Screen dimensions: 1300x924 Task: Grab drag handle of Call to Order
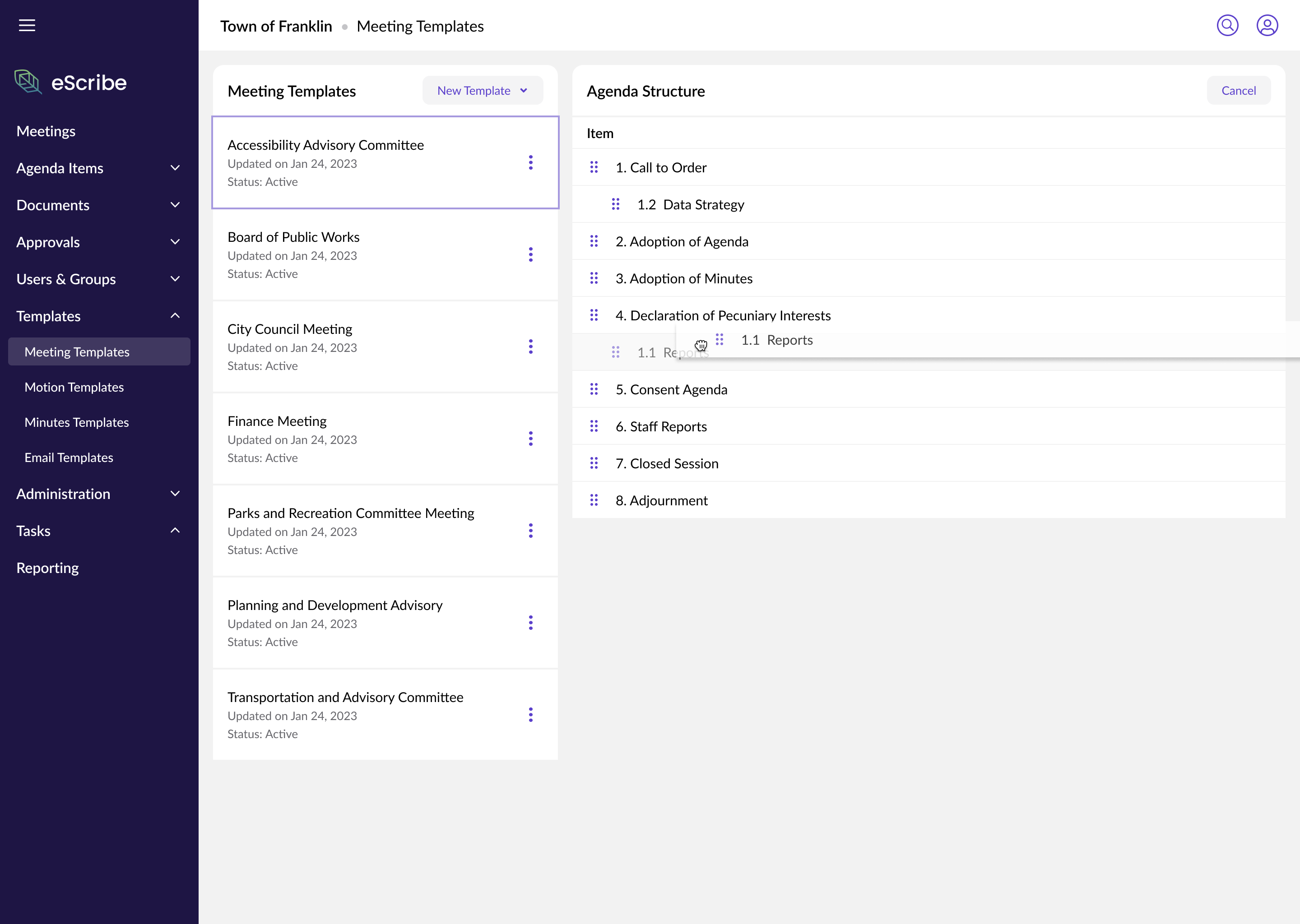[x=594, y=167]
